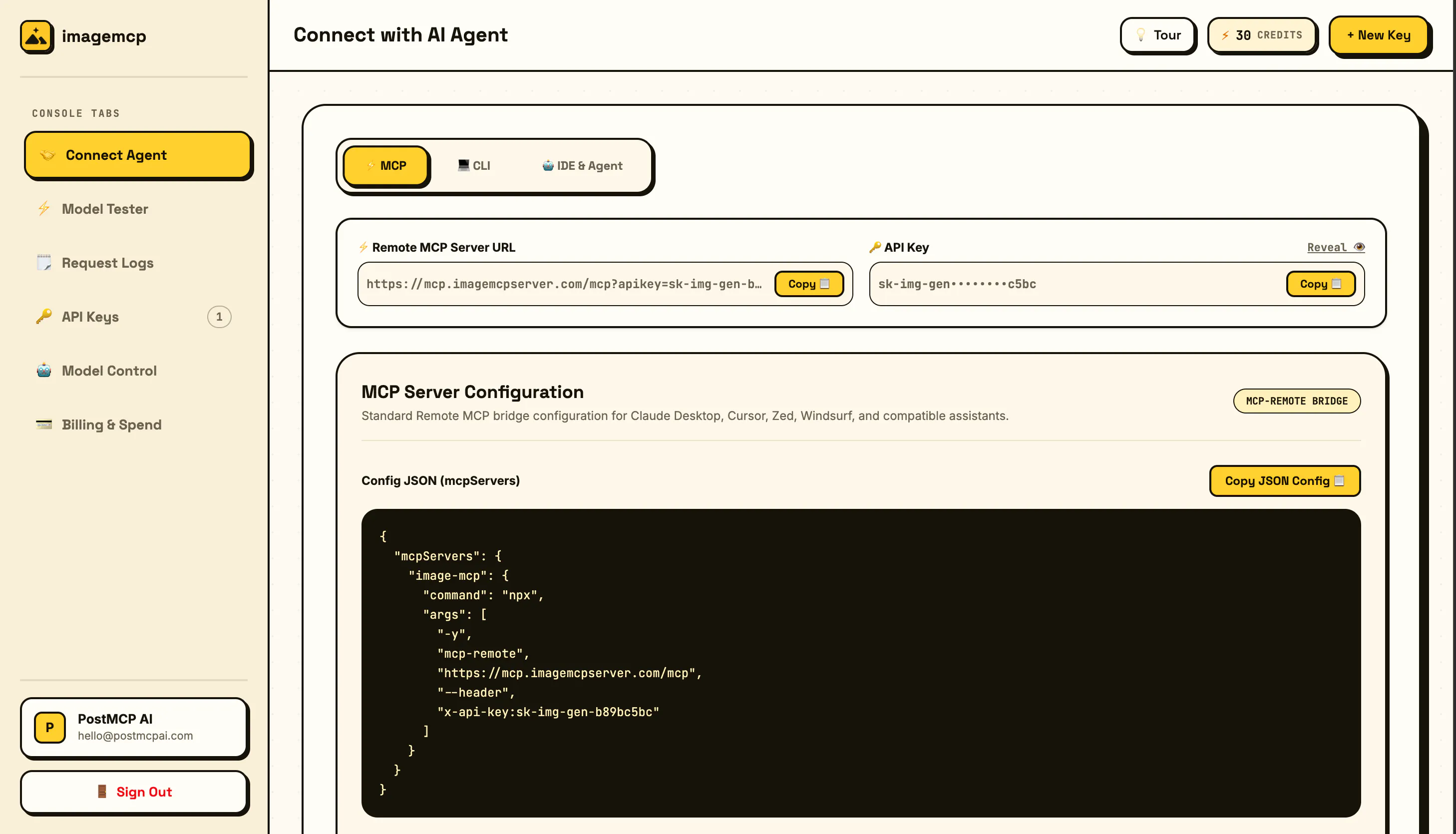Click the lightning icon in credits badge
Viewport: 1456px width, 834px height.
pyautogui.click(x=1225, y=35)
